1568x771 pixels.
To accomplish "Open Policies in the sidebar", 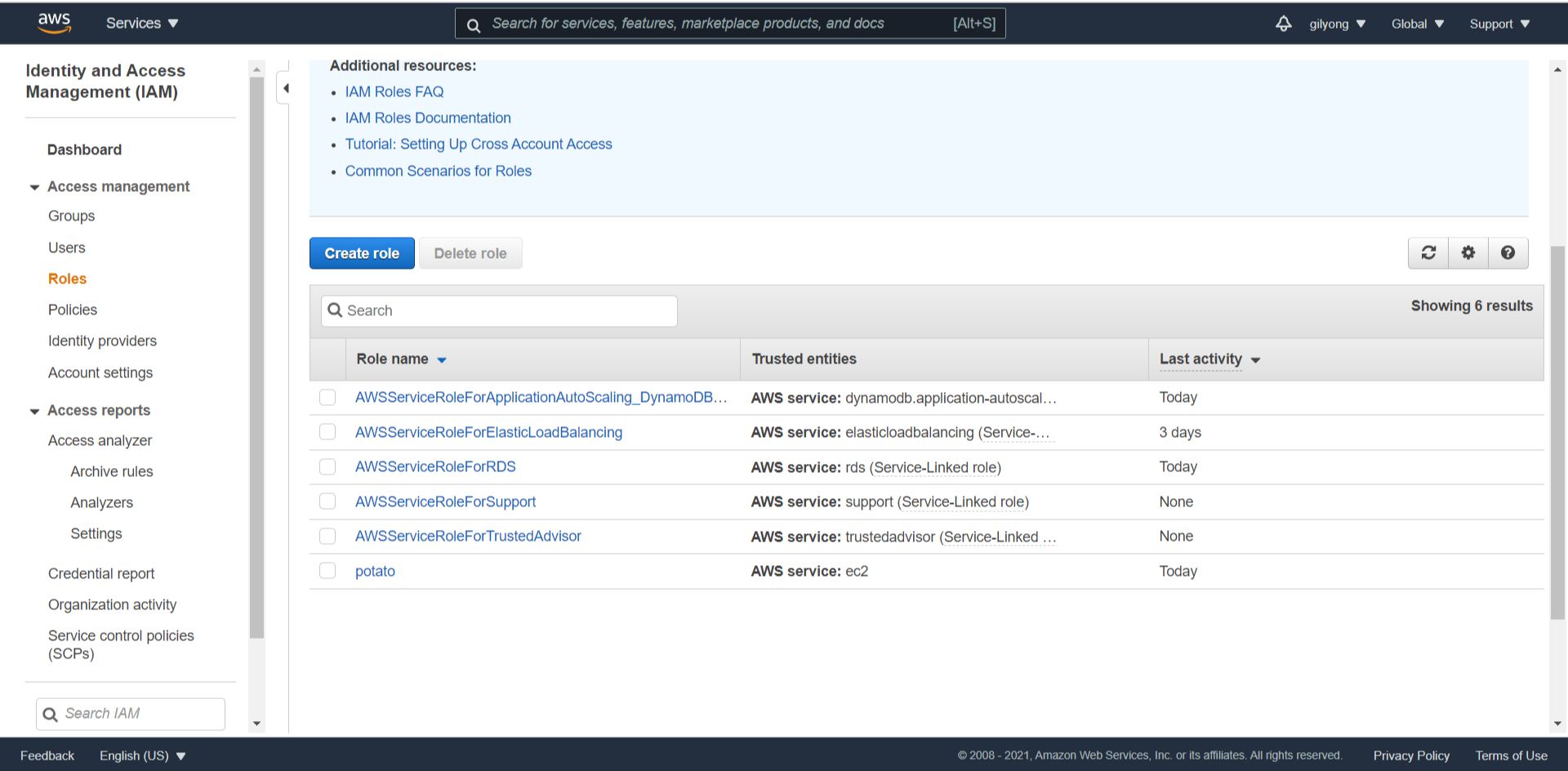I will pyautogui.click(x=73, y=310).
